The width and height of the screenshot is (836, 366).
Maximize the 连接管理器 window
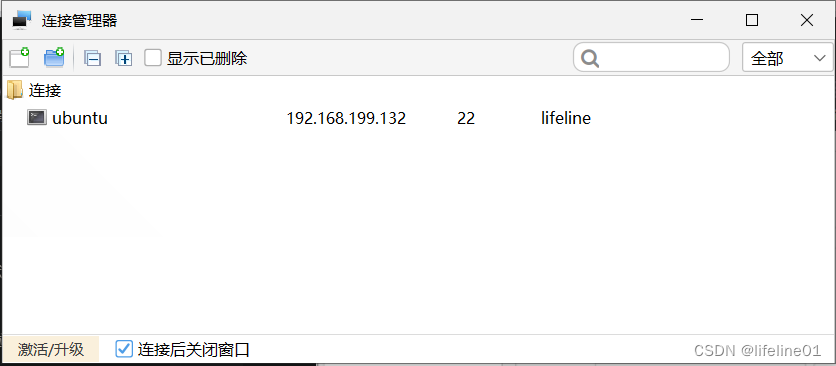[752, 20]
